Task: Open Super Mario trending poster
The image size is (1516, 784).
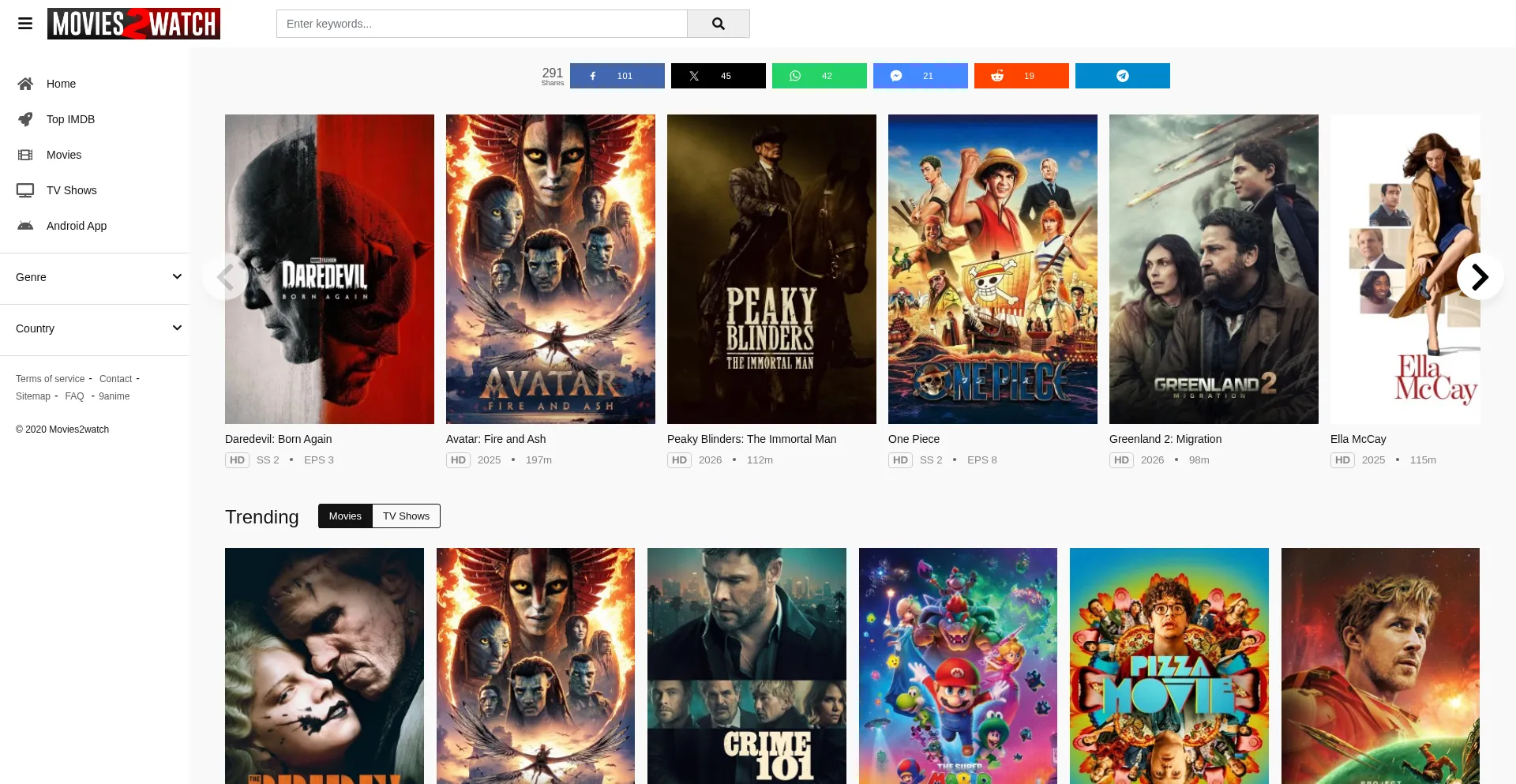Action: [x=958, y=666]
